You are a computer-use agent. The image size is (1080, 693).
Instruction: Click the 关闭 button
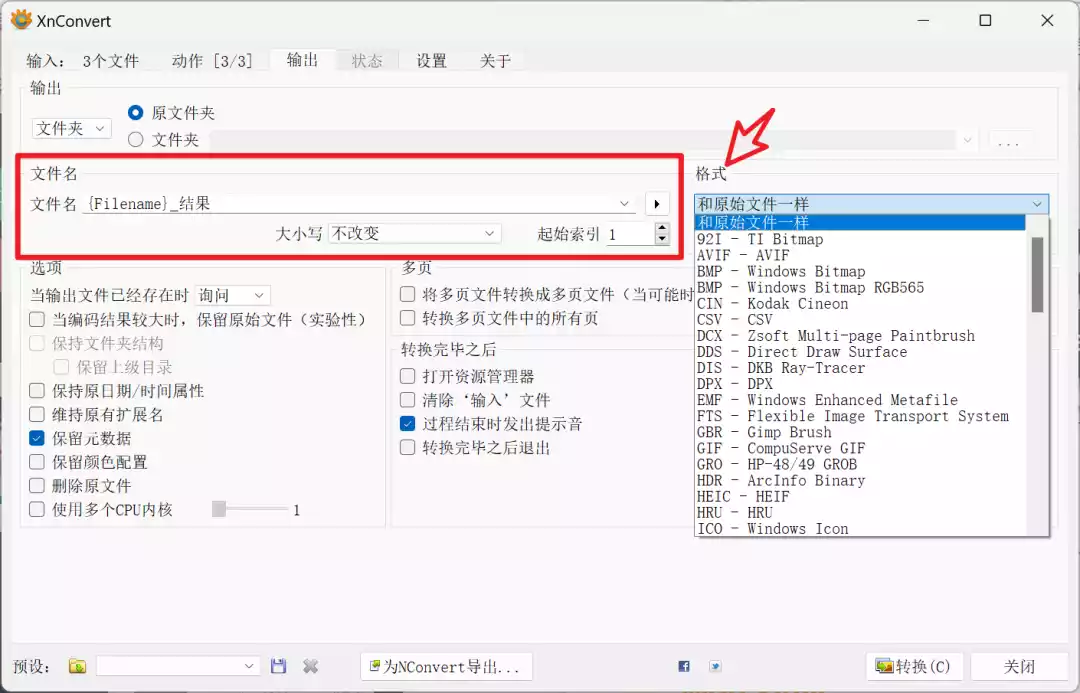tap(1019, 666)
